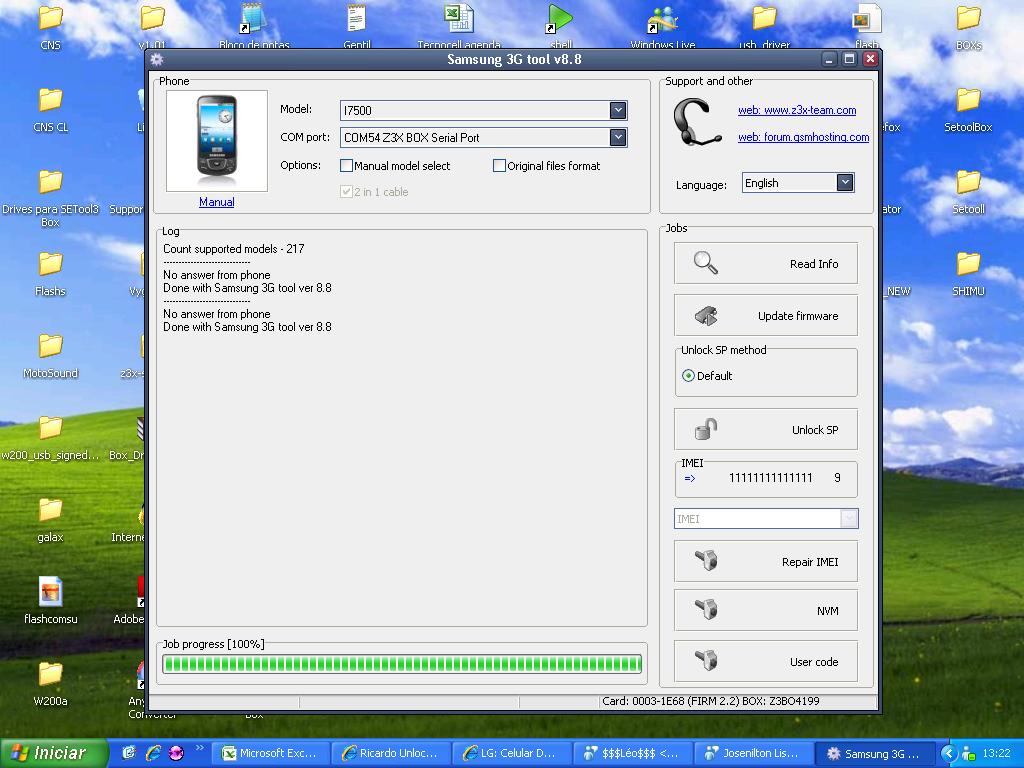This screenshot has width=1024, height=768.
Task: Select the CNS CL desktop folder
Action: pyautogui.click(x=50, y=110)
